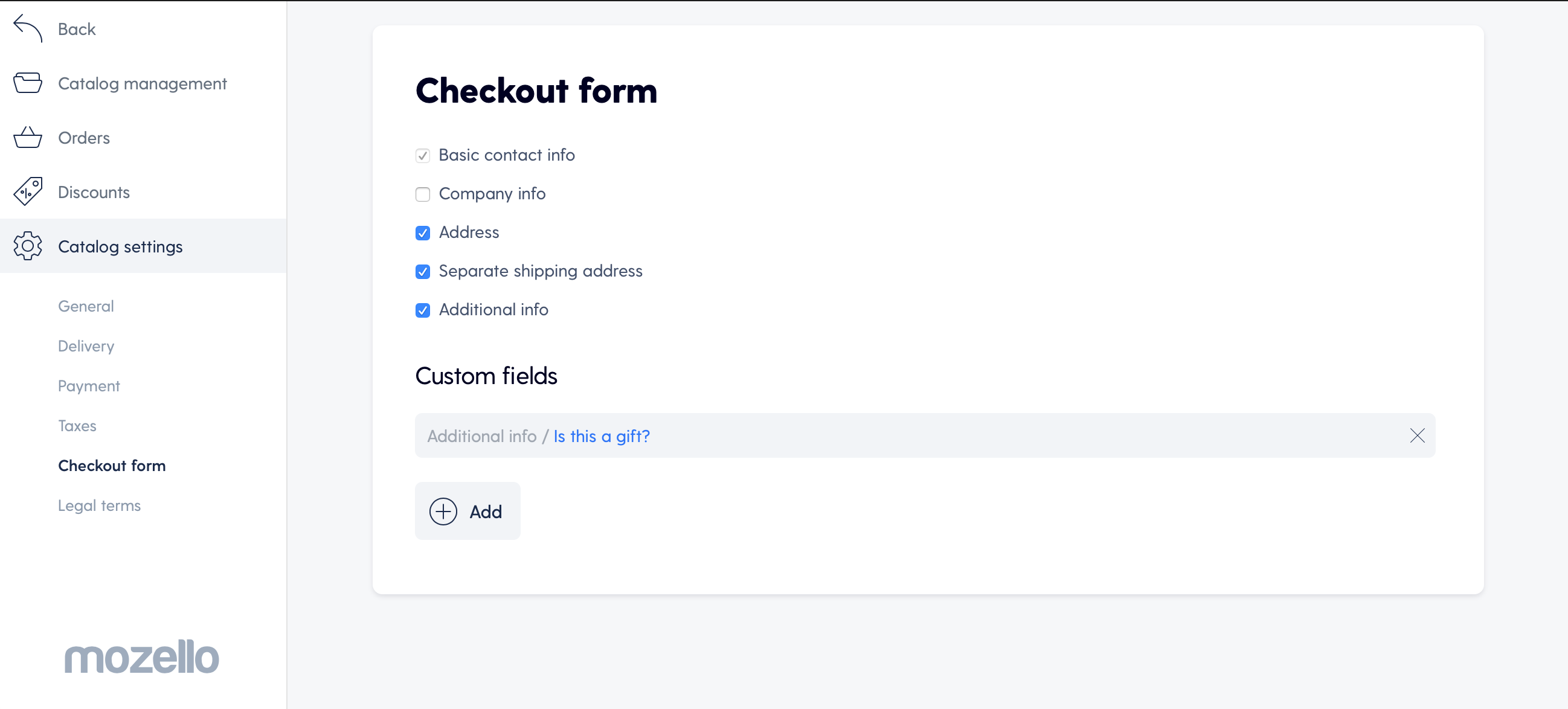Click the plus circle icon beside Add
This screenshot has height=709, width=1568.
(443, 511)
